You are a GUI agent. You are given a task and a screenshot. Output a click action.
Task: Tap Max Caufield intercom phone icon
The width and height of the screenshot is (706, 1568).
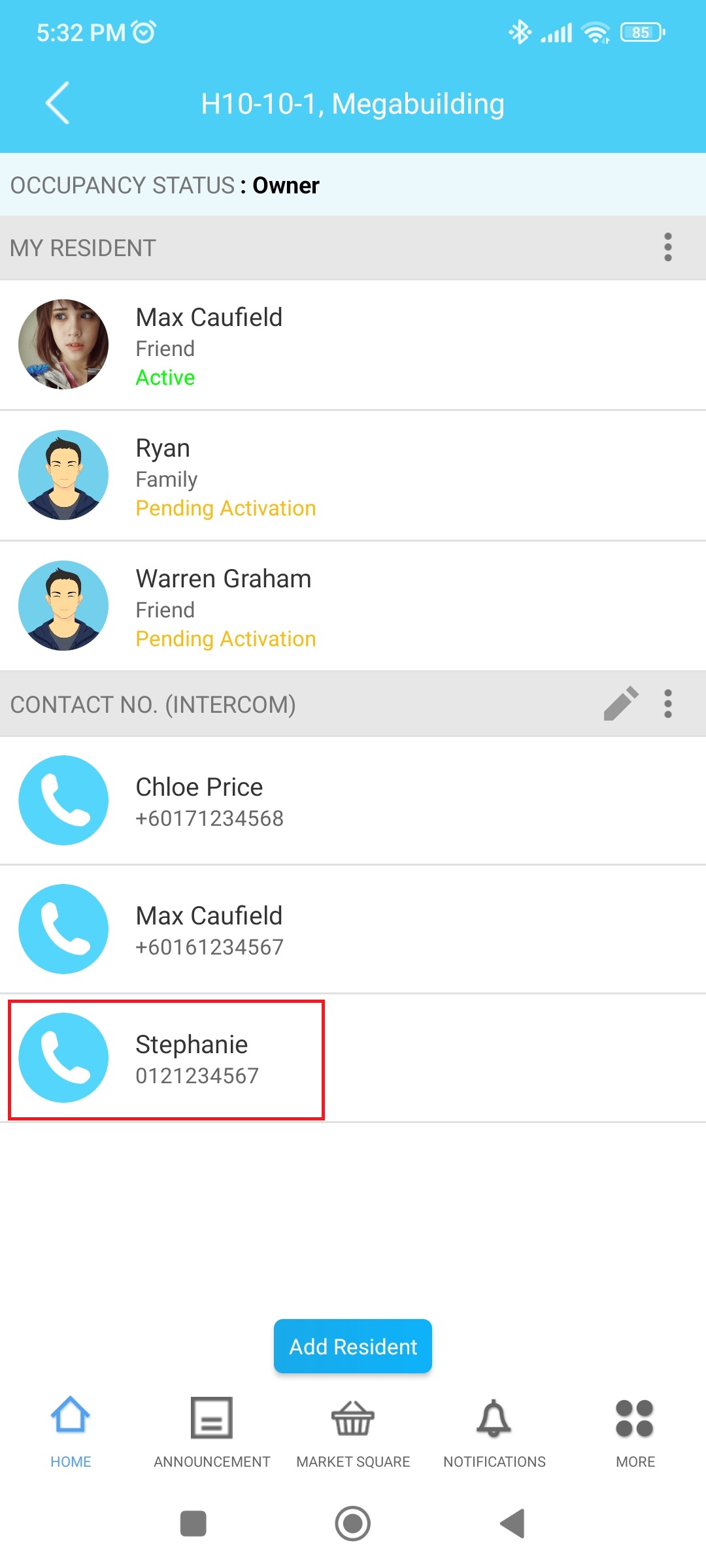[x=63, y=929]
